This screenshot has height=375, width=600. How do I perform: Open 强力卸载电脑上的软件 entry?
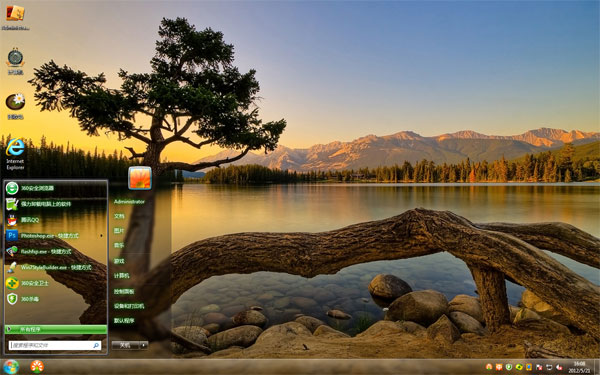(55, 204)
